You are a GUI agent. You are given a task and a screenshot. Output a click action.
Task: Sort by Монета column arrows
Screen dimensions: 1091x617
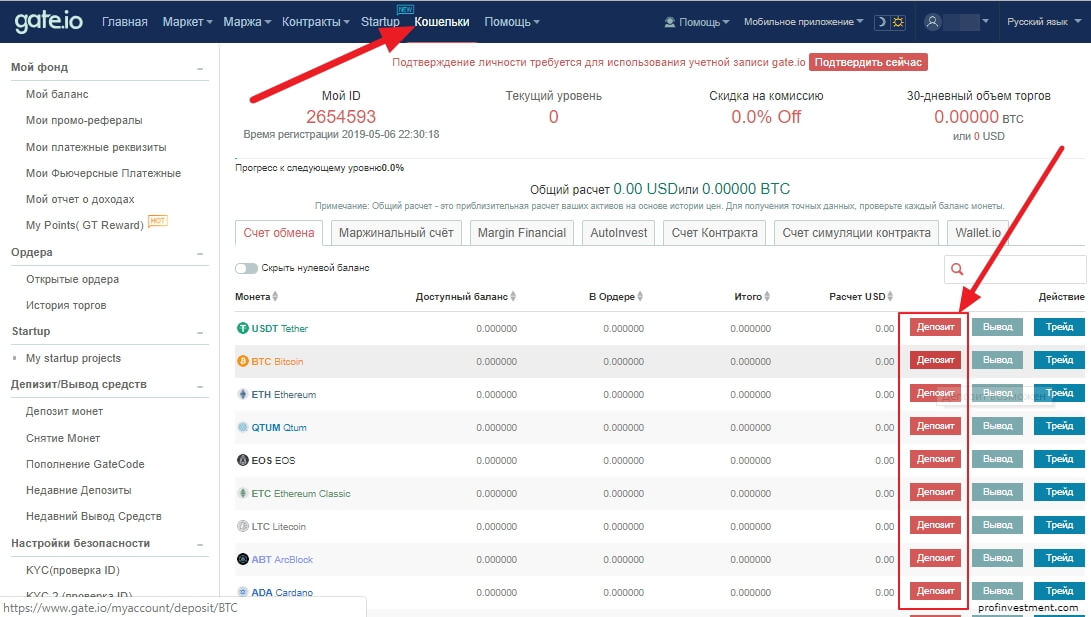[x=276, y=296]
